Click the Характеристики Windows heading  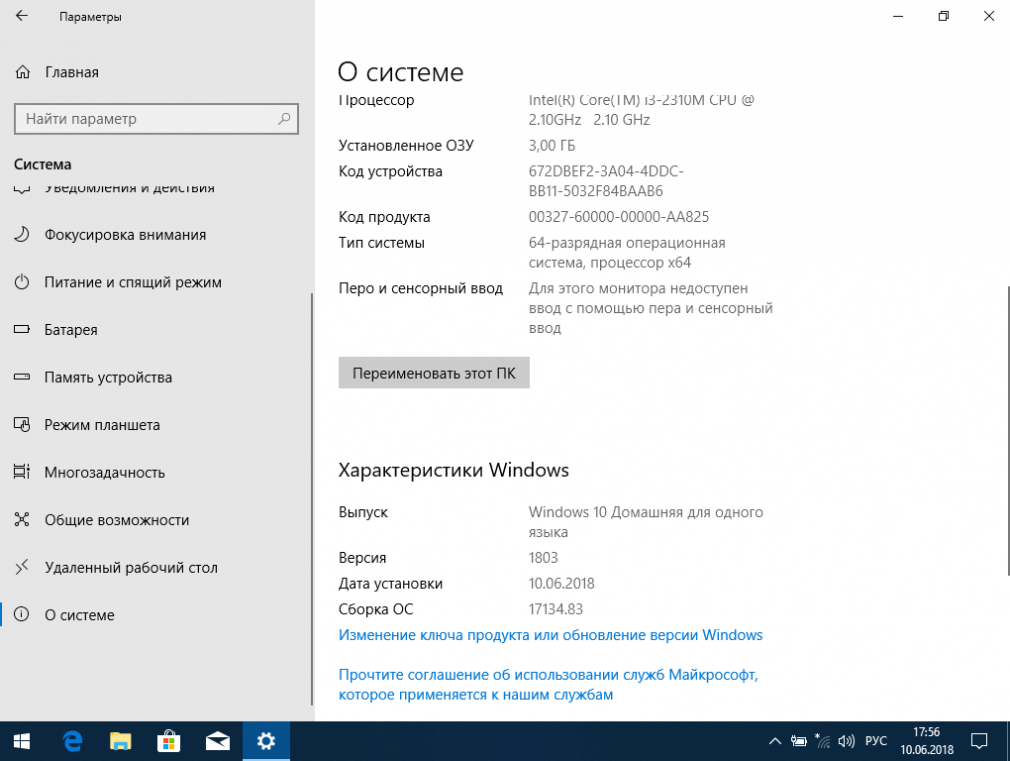453,470
